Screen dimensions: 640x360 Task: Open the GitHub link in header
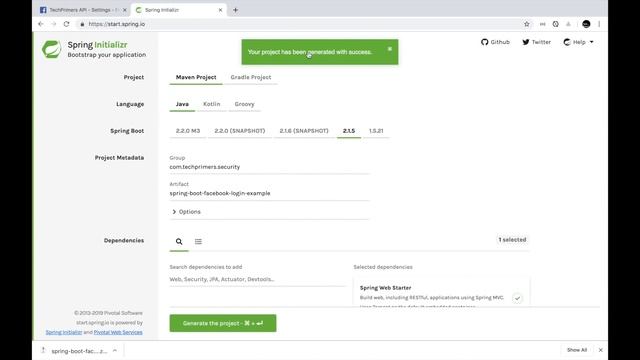[x=495, y=42]
